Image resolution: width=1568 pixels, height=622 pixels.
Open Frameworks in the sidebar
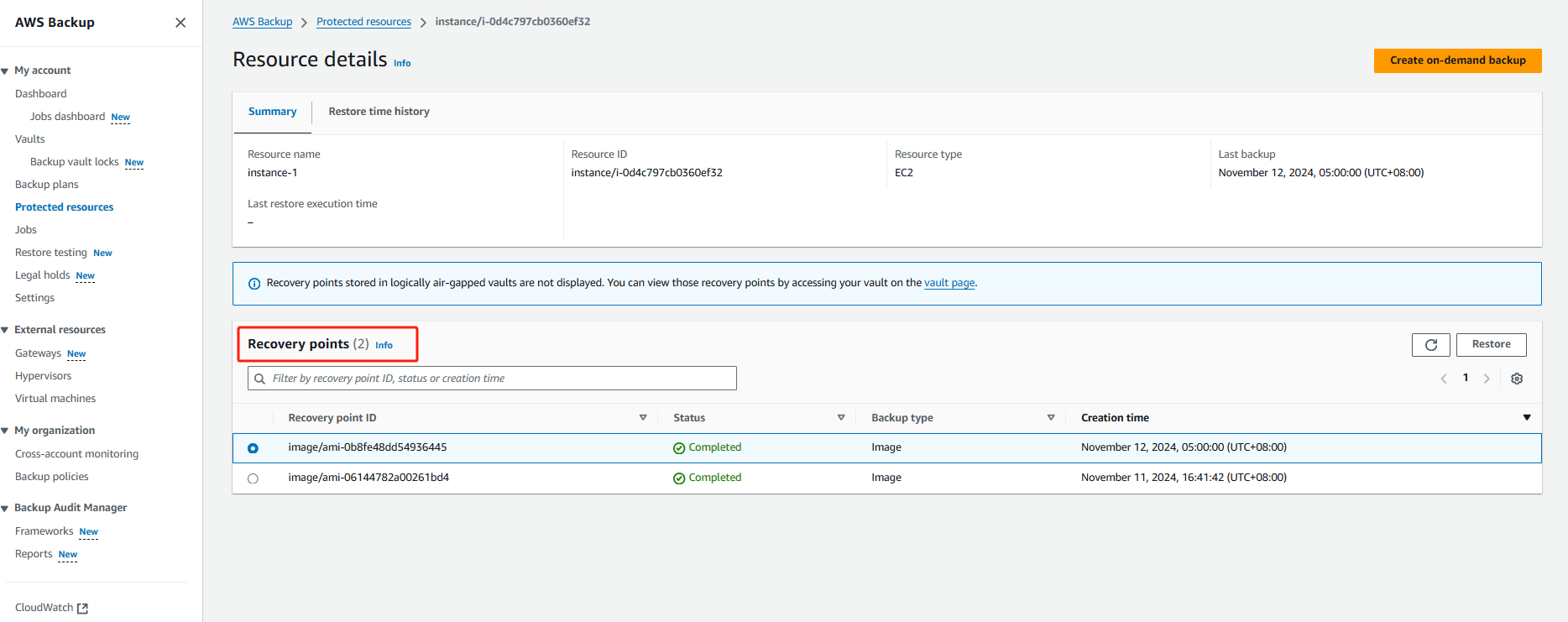coord(44,531)
